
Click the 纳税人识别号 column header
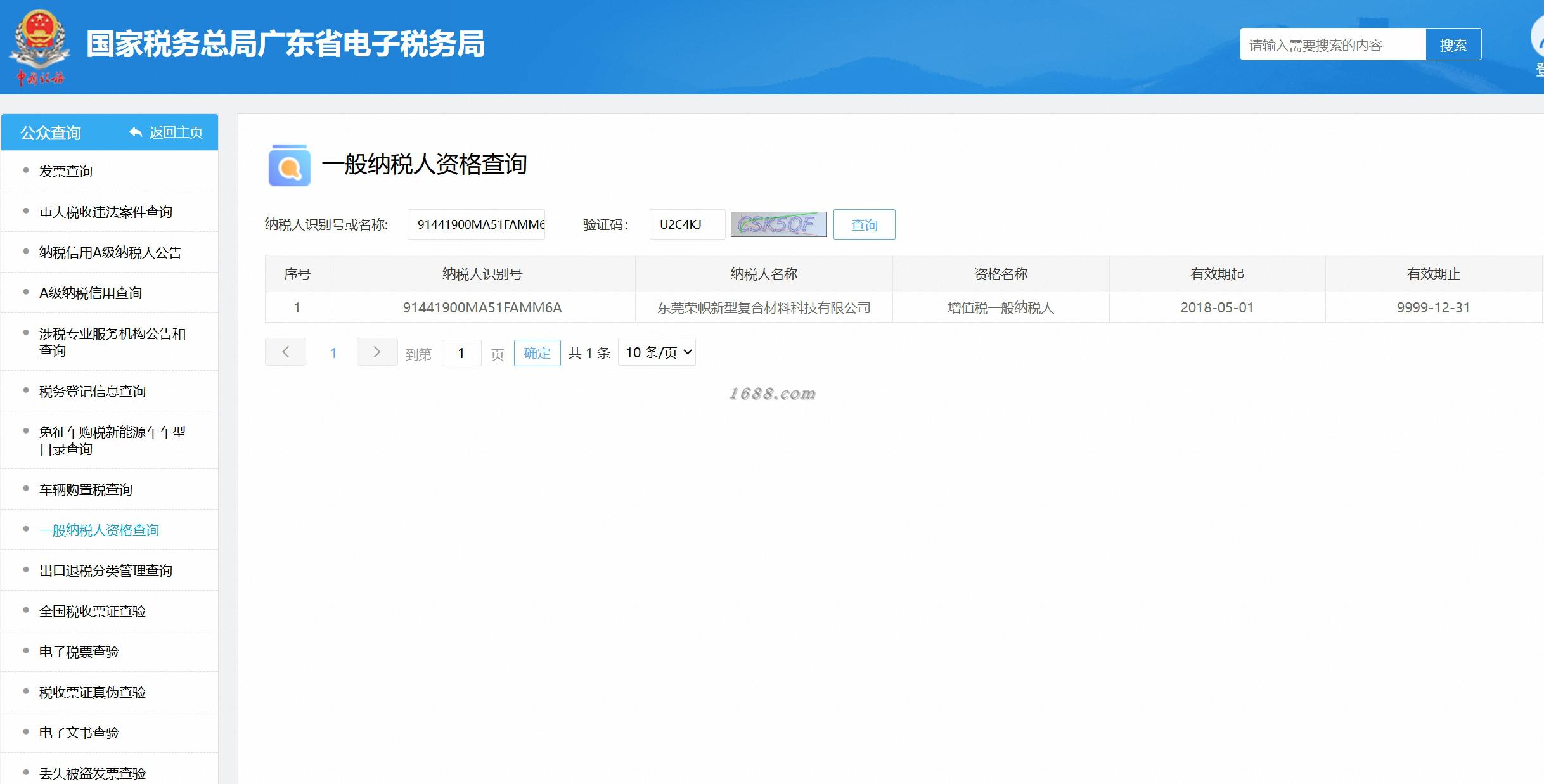(x=482, y=274)
